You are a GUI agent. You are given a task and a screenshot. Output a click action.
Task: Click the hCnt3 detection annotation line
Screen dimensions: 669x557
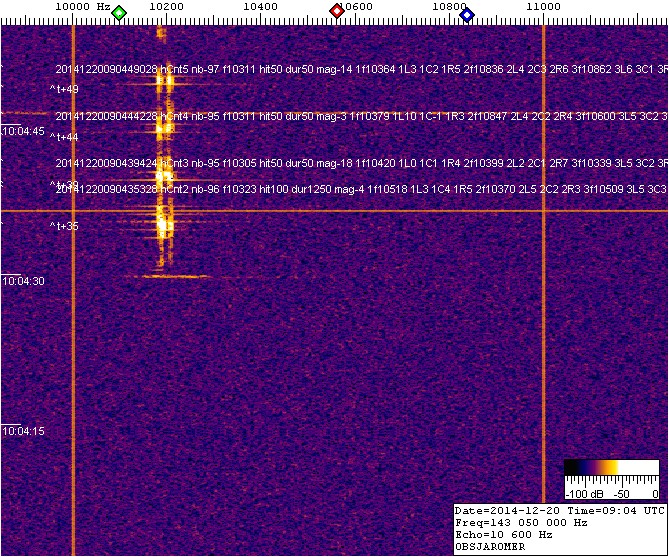point(361,163)
